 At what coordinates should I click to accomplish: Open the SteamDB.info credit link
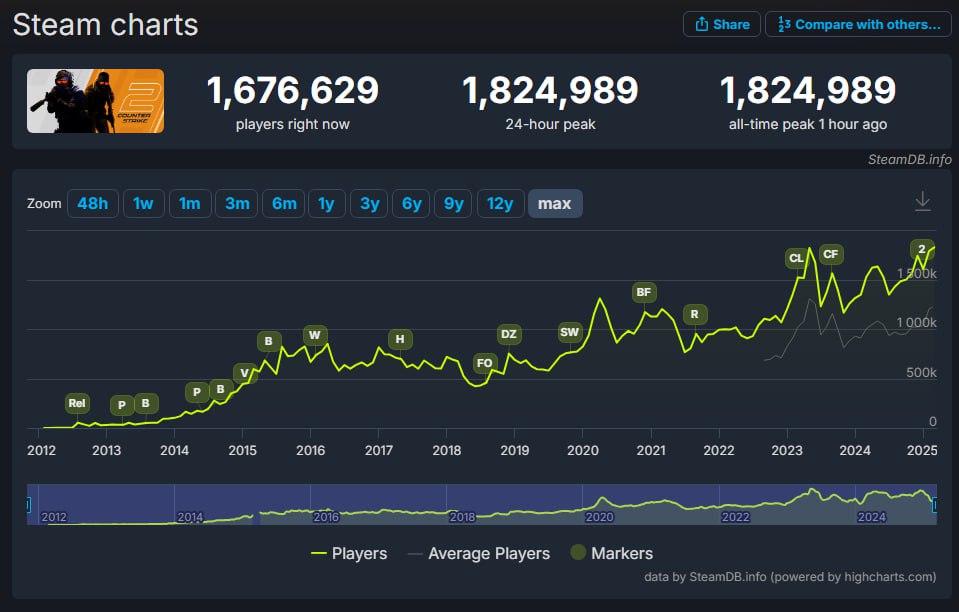(x=908, y=159)
